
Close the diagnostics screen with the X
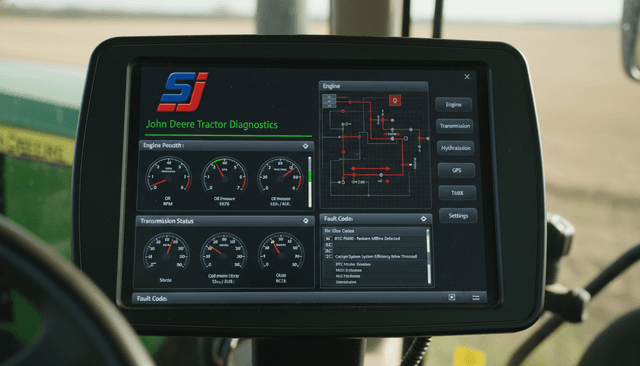[x=467, y=77]
